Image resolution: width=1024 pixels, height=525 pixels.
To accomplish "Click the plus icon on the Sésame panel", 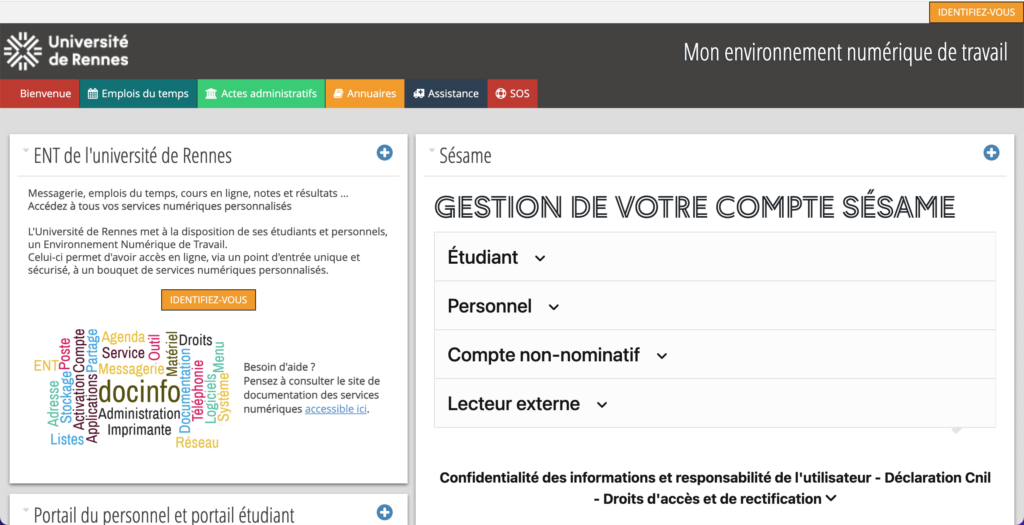I will pos(991,153).
